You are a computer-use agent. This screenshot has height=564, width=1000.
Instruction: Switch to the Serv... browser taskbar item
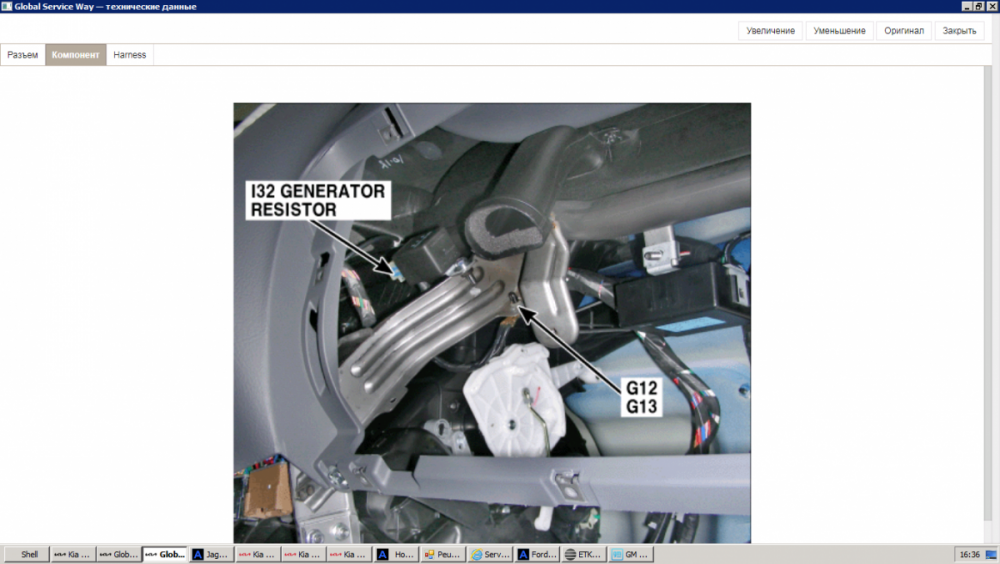tap(489, 554)
